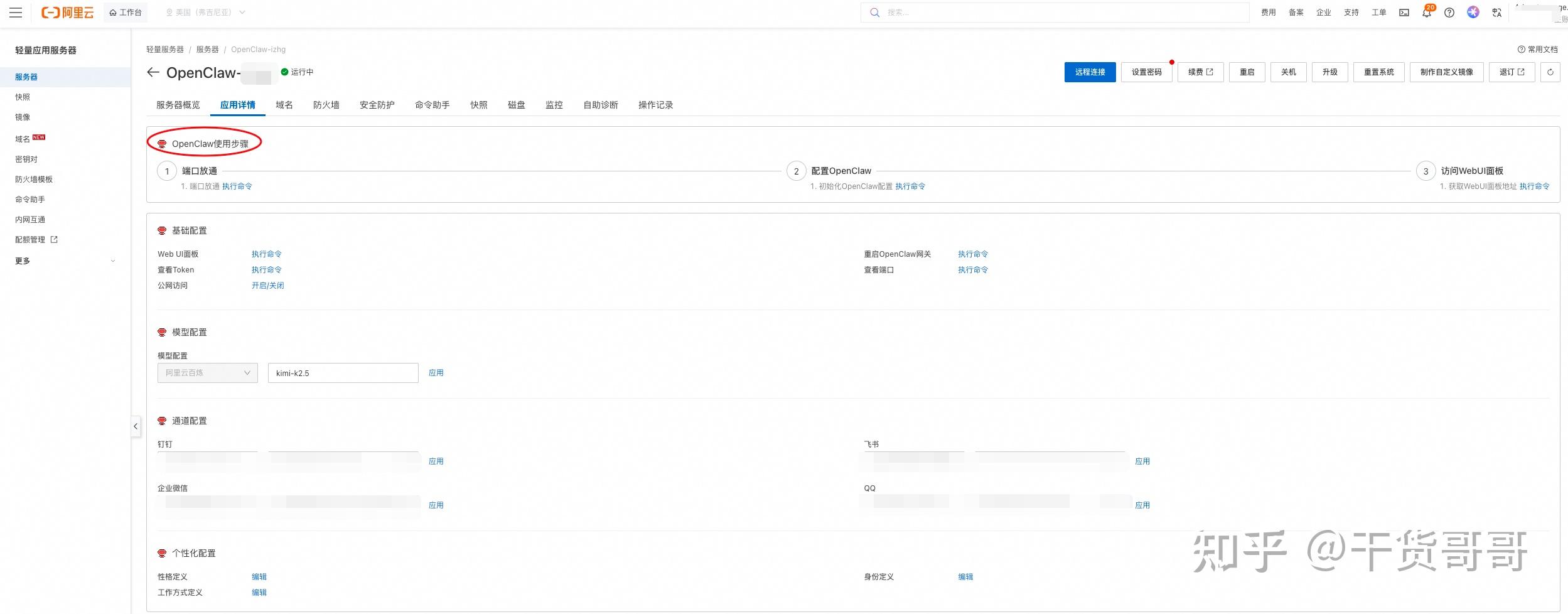Expand the 更多 section in the sidebar
The image size is (1568, 614).
[x=65, y=261]
